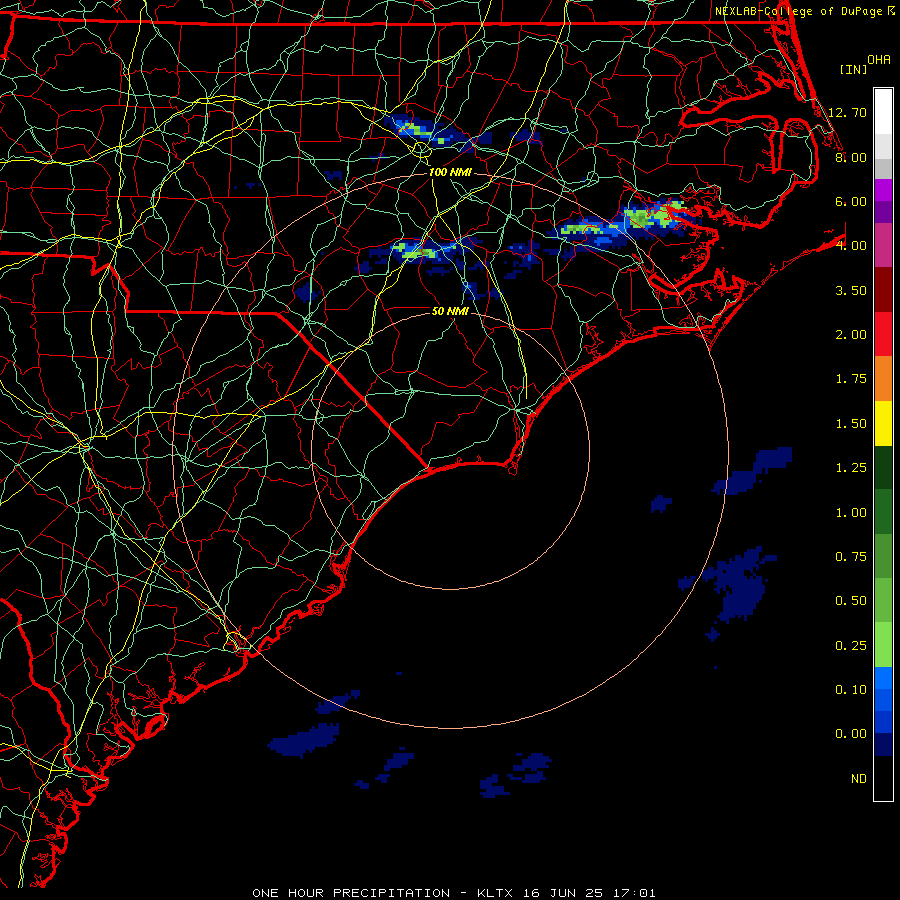The image size is (900, 900).
Task: Select the 6.00 legend value
Action: [x=851, y=201]
